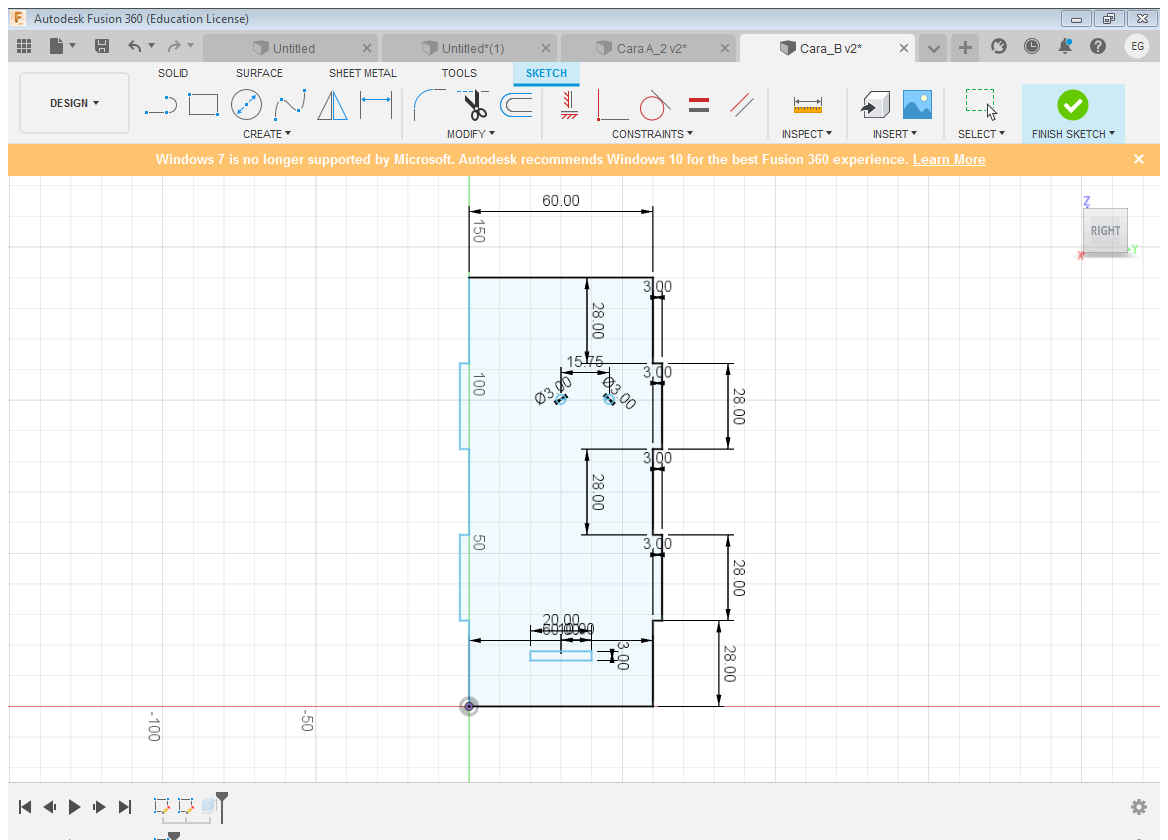Screen dimensions: 1168x840
Task: Expand the CONSTRAINTS dropdown
Action: [652, 134]
